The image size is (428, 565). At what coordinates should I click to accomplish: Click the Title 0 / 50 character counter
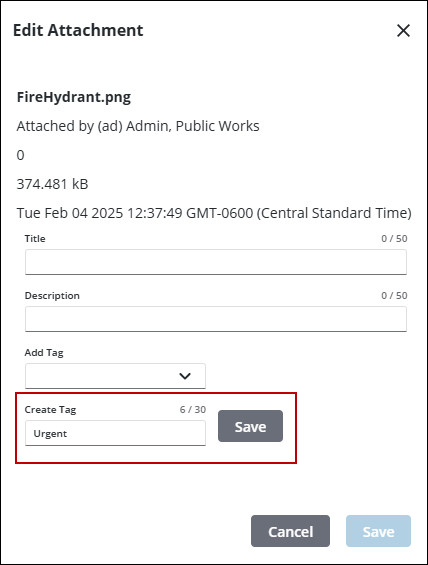[x=394, y=239]
